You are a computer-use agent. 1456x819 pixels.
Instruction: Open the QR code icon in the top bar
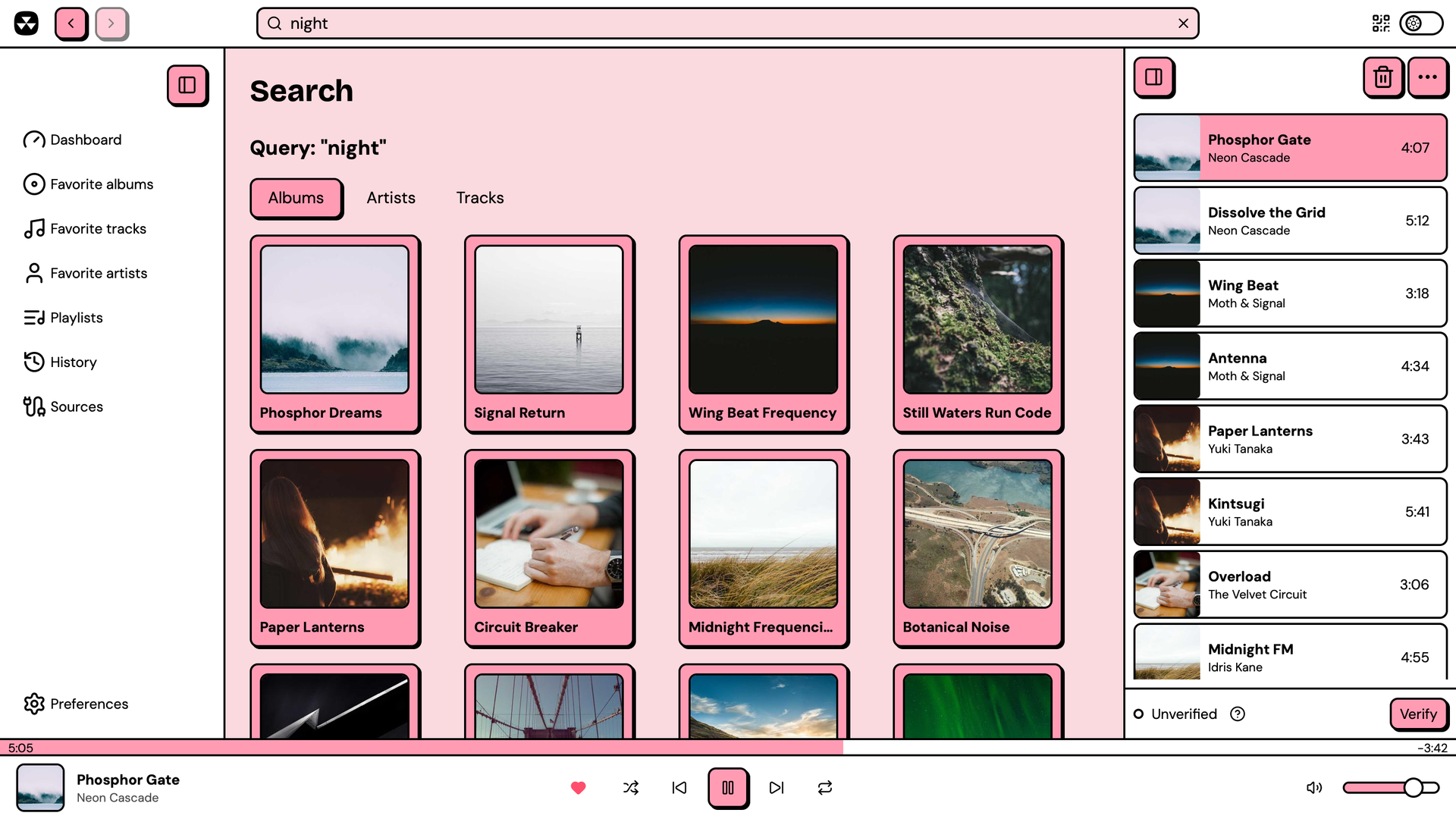(x=1381, y=24)
